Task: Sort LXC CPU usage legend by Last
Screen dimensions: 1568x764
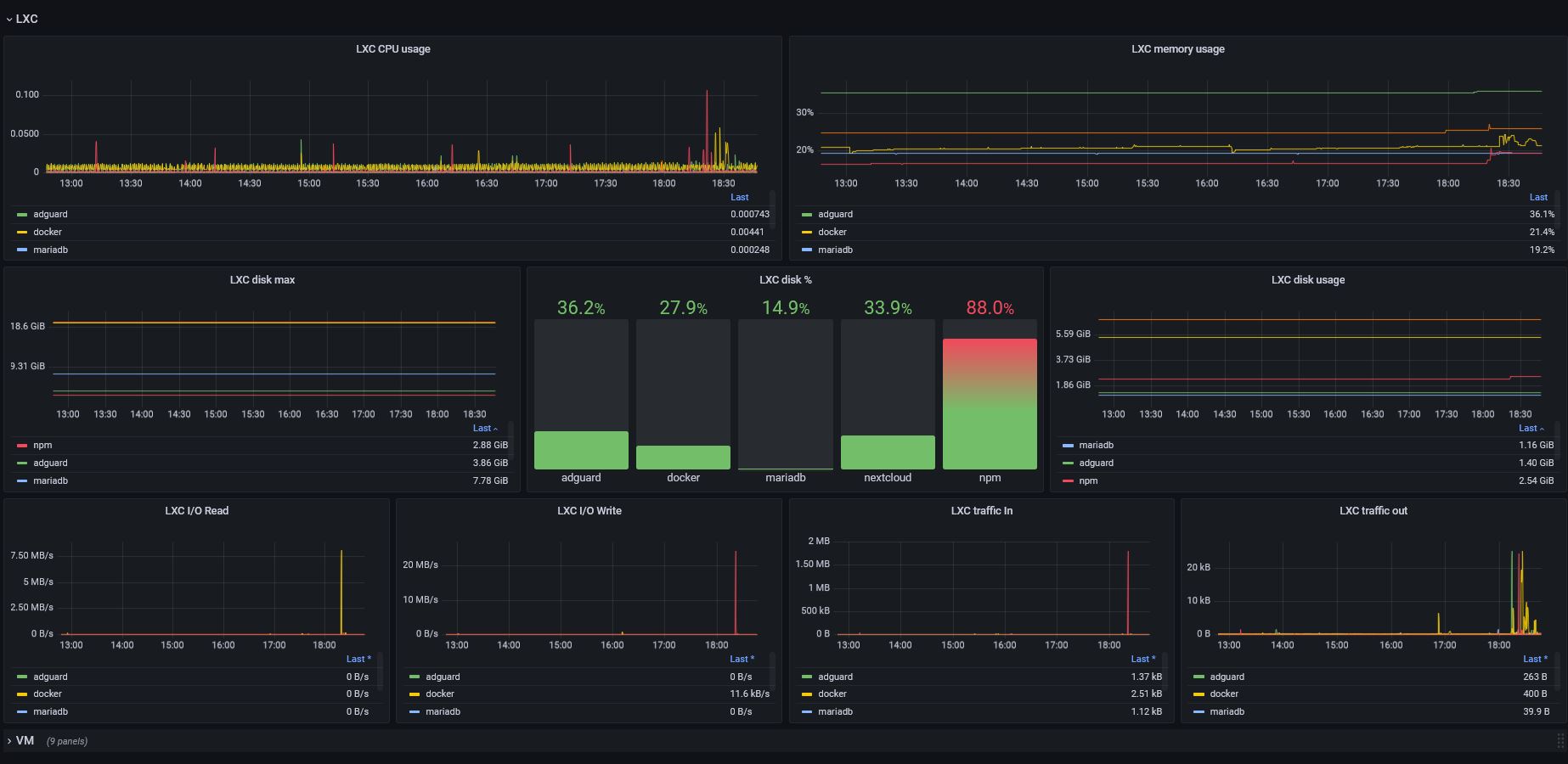Action: [739, 197]
